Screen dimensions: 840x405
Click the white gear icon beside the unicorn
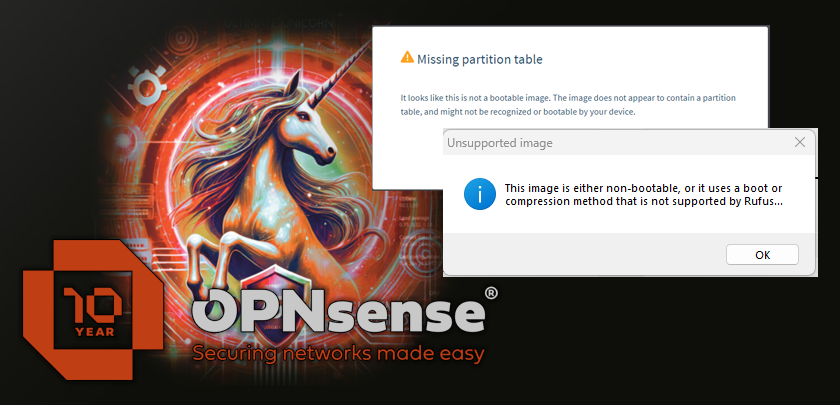146,86
